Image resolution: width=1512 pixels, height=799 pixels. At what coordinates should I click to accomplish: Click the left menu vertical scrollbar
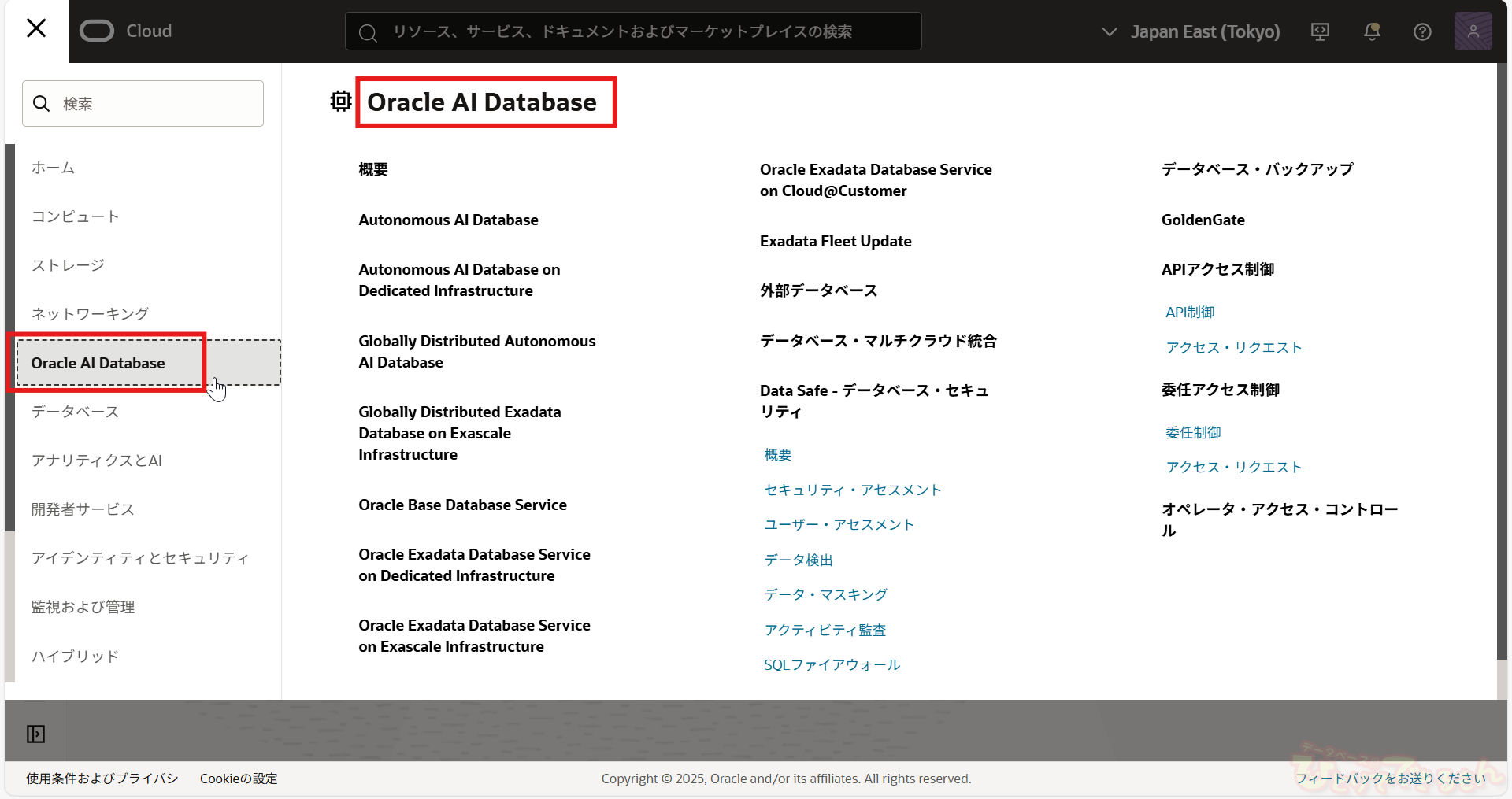coord(9,337)
